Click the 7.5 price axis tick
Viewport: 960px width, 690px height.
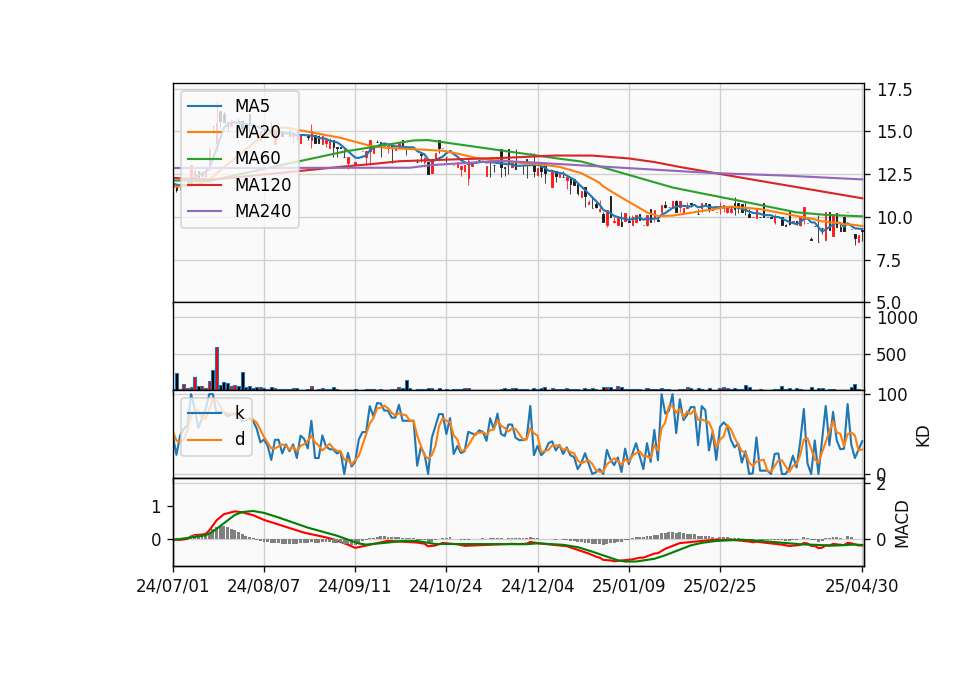889,261
